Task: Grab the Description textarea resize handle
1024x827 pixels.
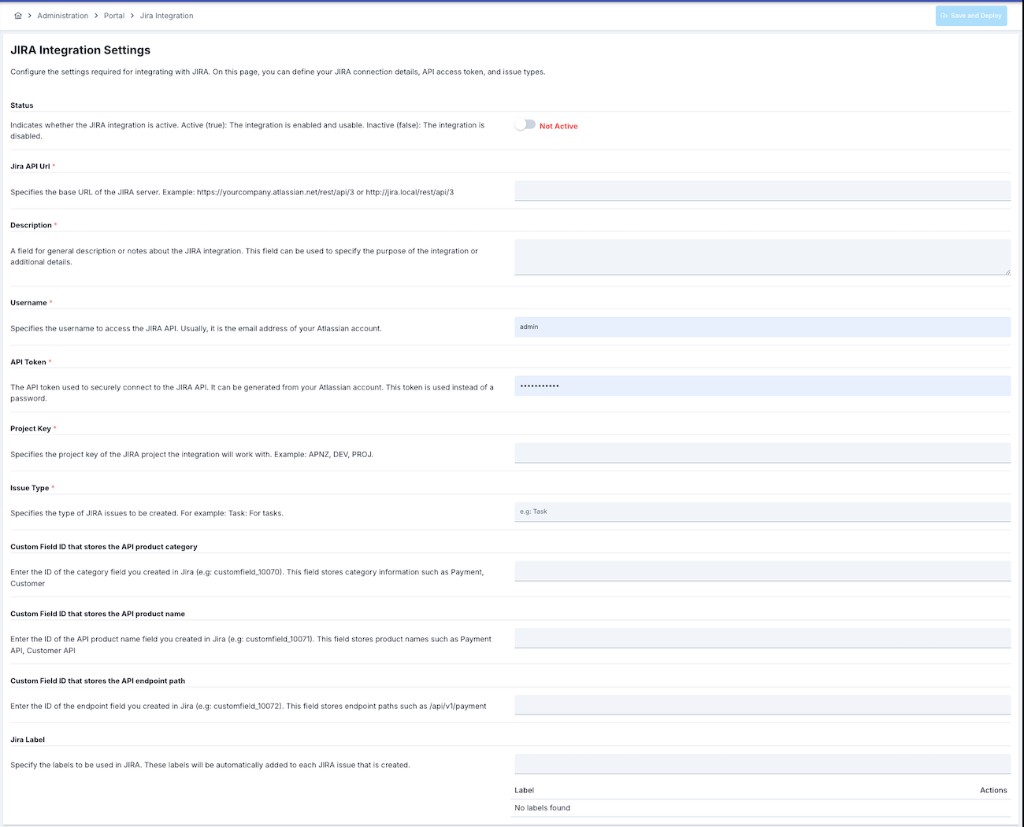Action: tap(1007, 272)
